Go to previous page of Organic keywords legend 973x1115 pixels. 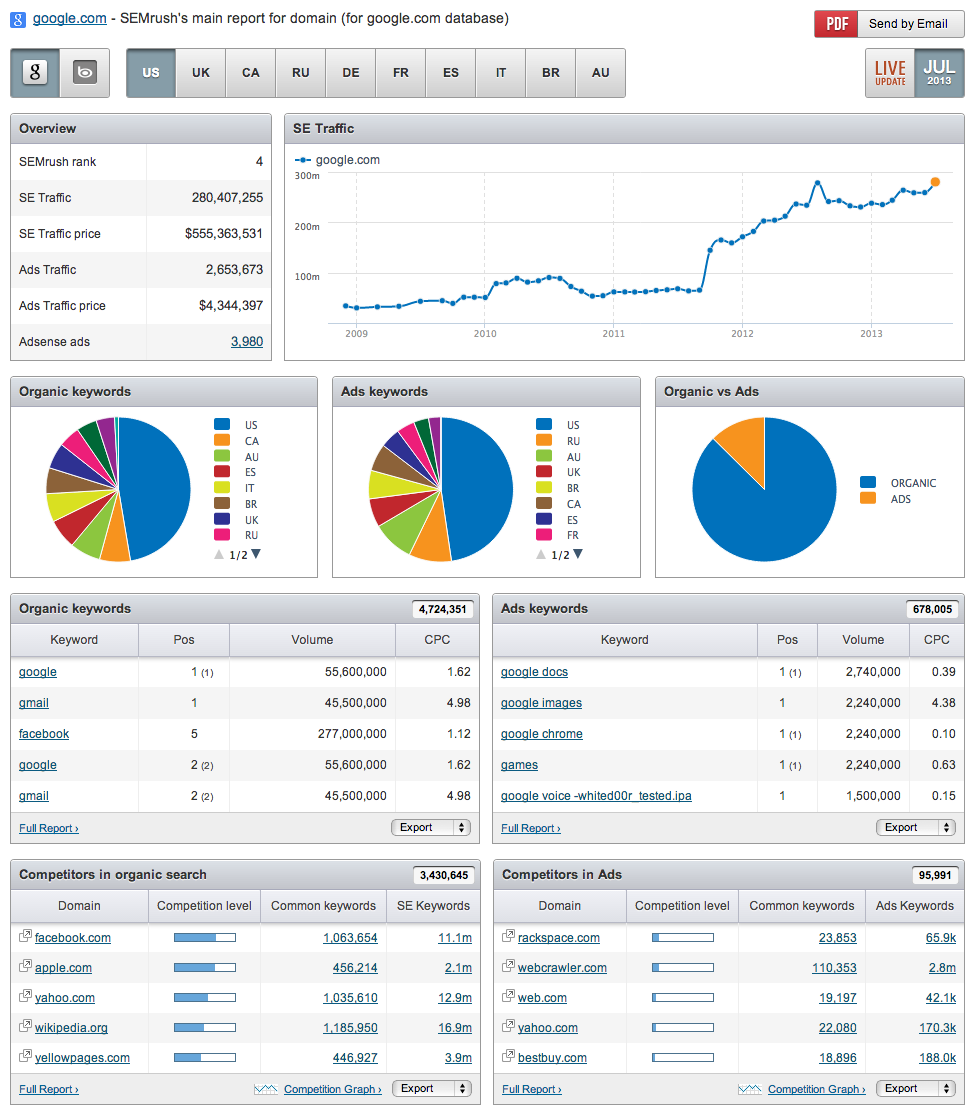pos(219,554)
